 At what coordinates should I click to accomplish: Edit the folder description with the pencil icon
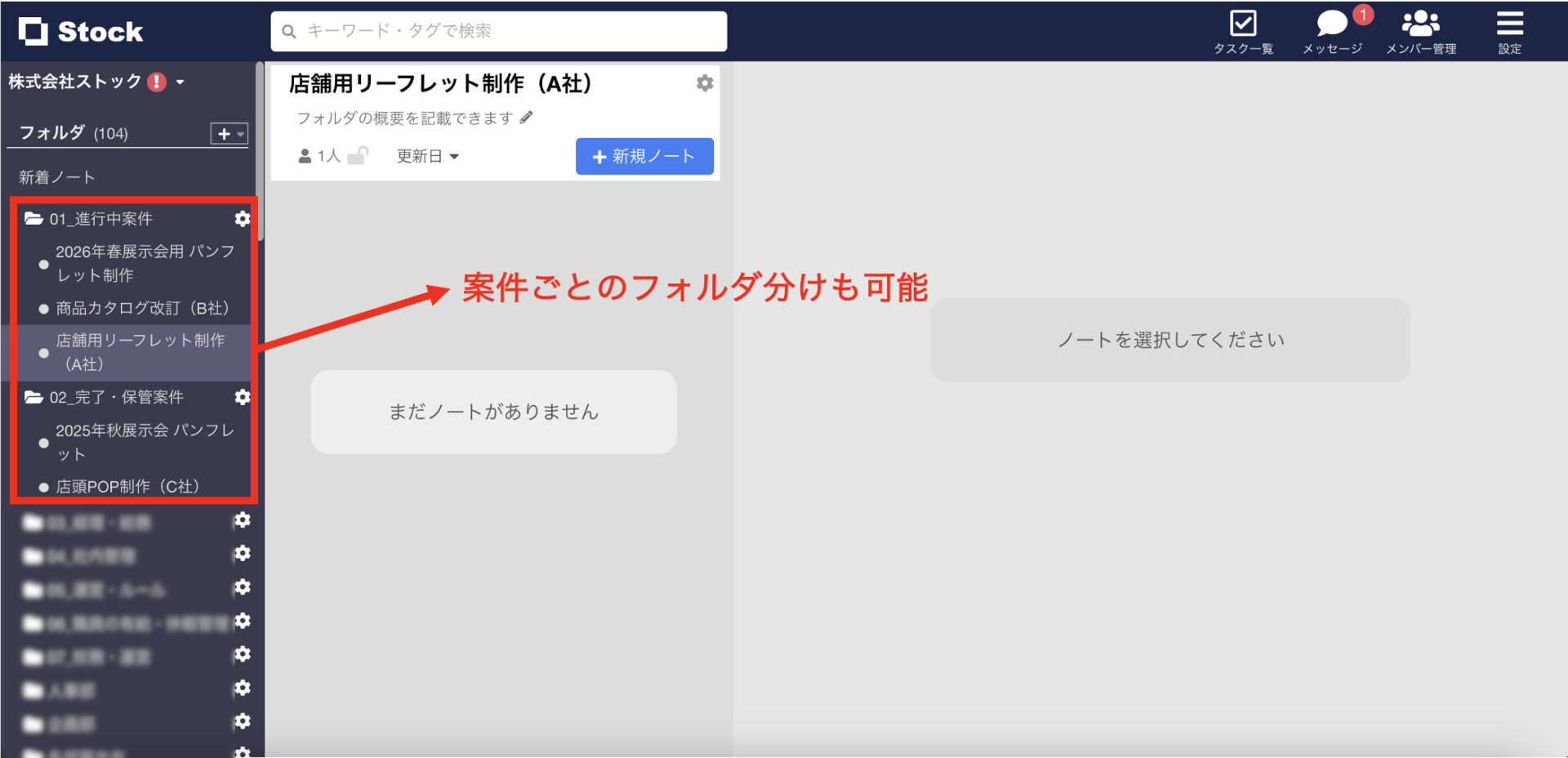pyautogui.click(x=527, y=117)
